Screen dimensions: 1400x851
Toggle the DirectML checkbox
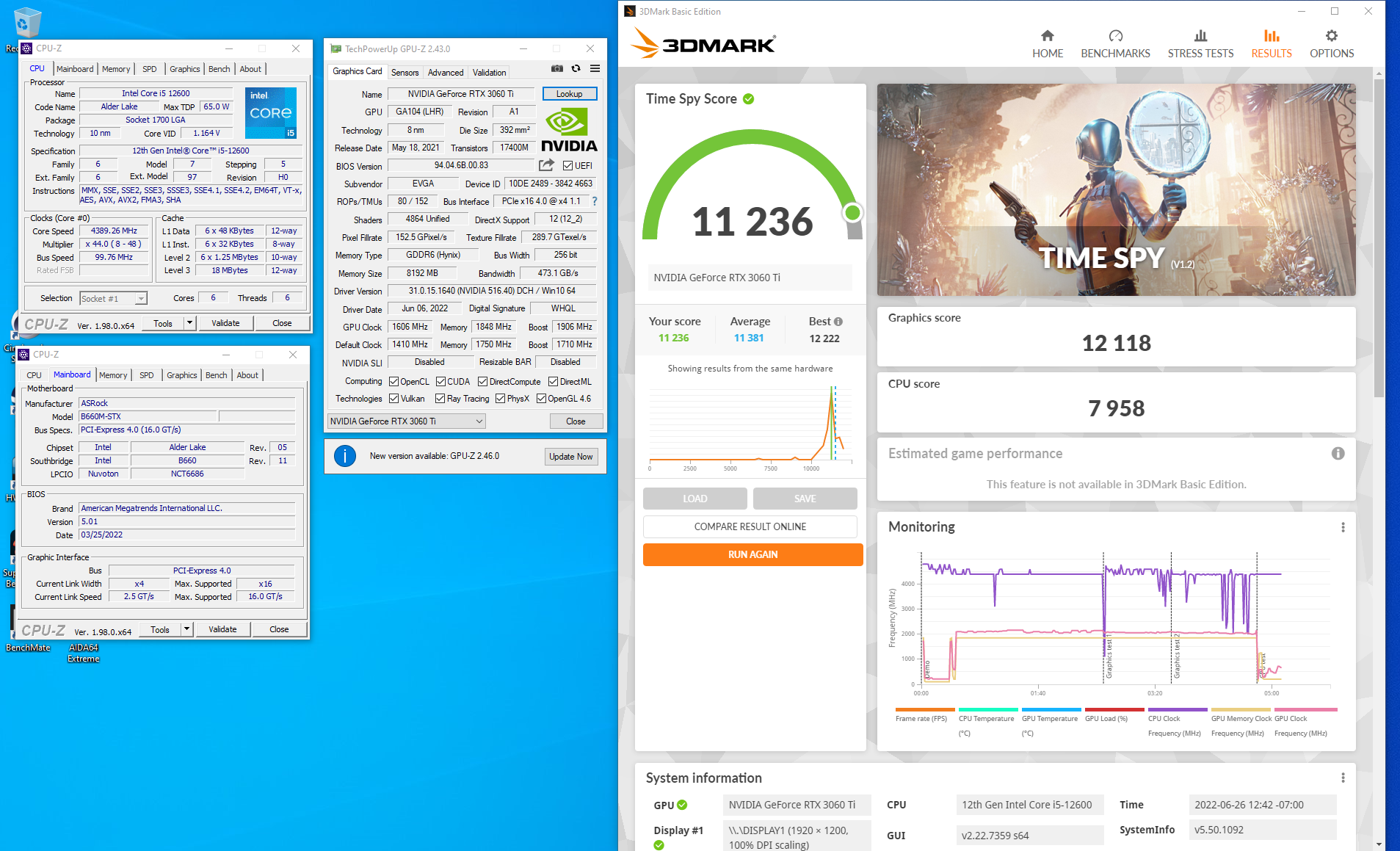[553, 382]
